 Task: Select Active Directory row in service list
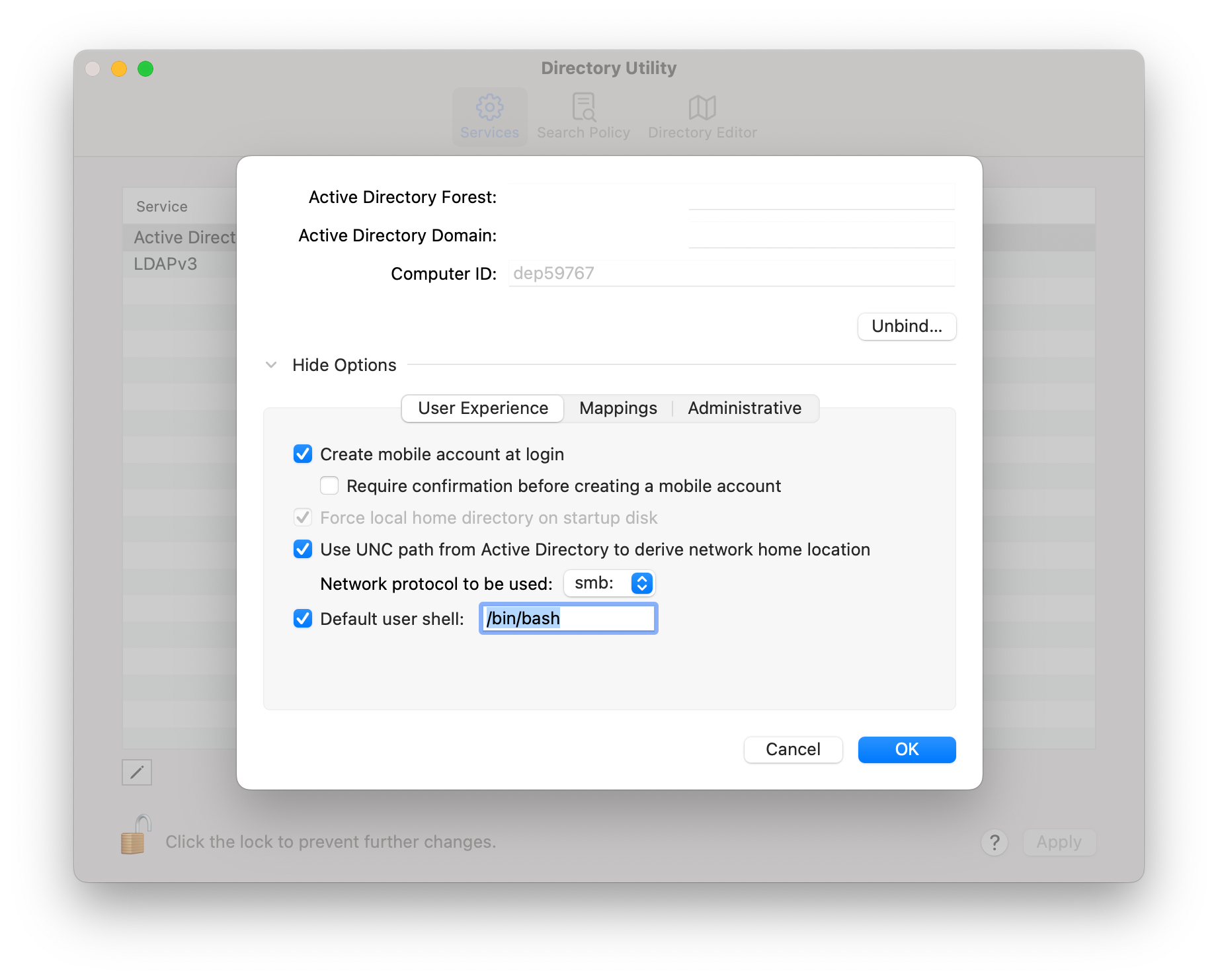pyautogui.click(x=179, y=237)
